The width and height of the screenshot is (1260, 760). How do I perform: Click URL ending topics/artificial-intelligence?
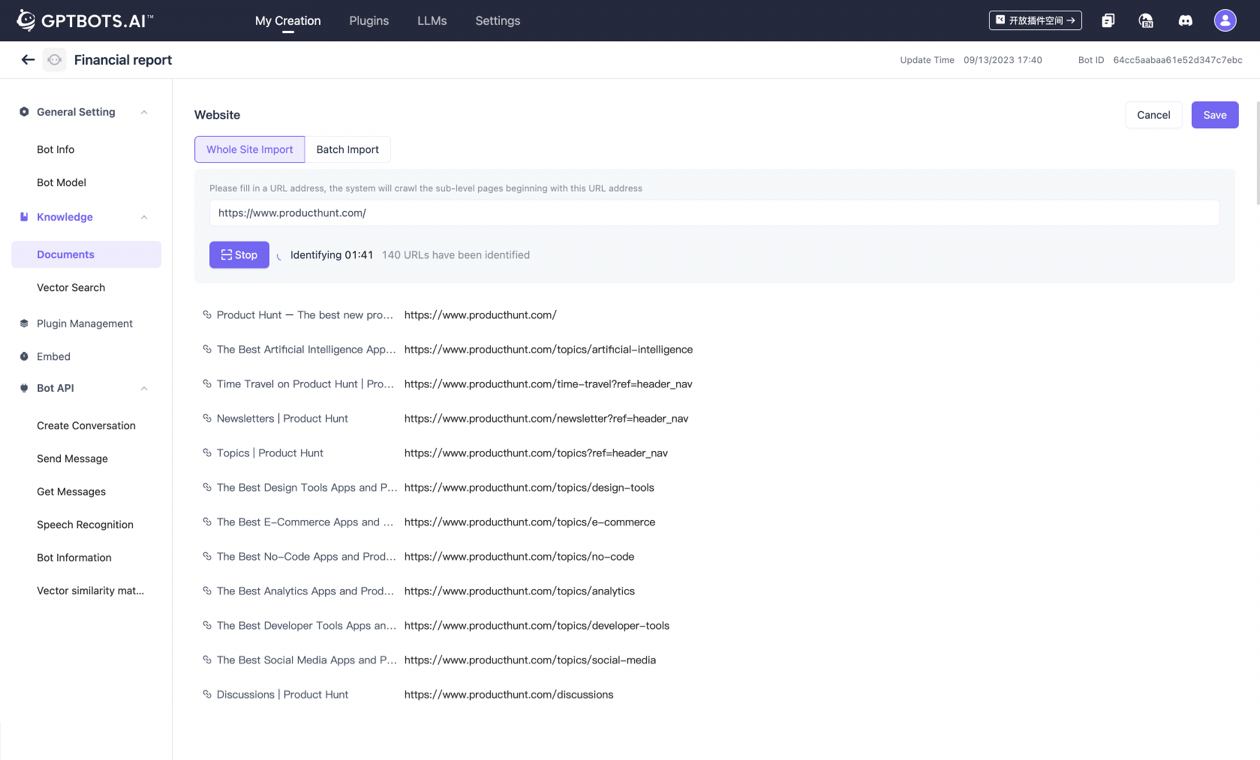548,349
